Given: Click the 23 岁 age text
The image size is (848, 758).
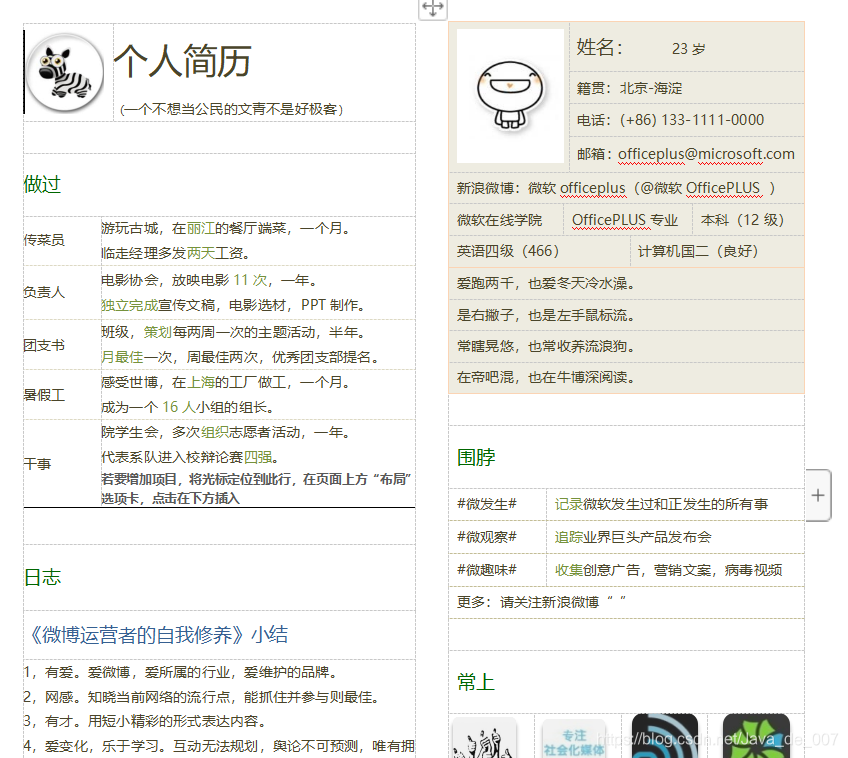Looking at the screenshot, I should point(688,49).
